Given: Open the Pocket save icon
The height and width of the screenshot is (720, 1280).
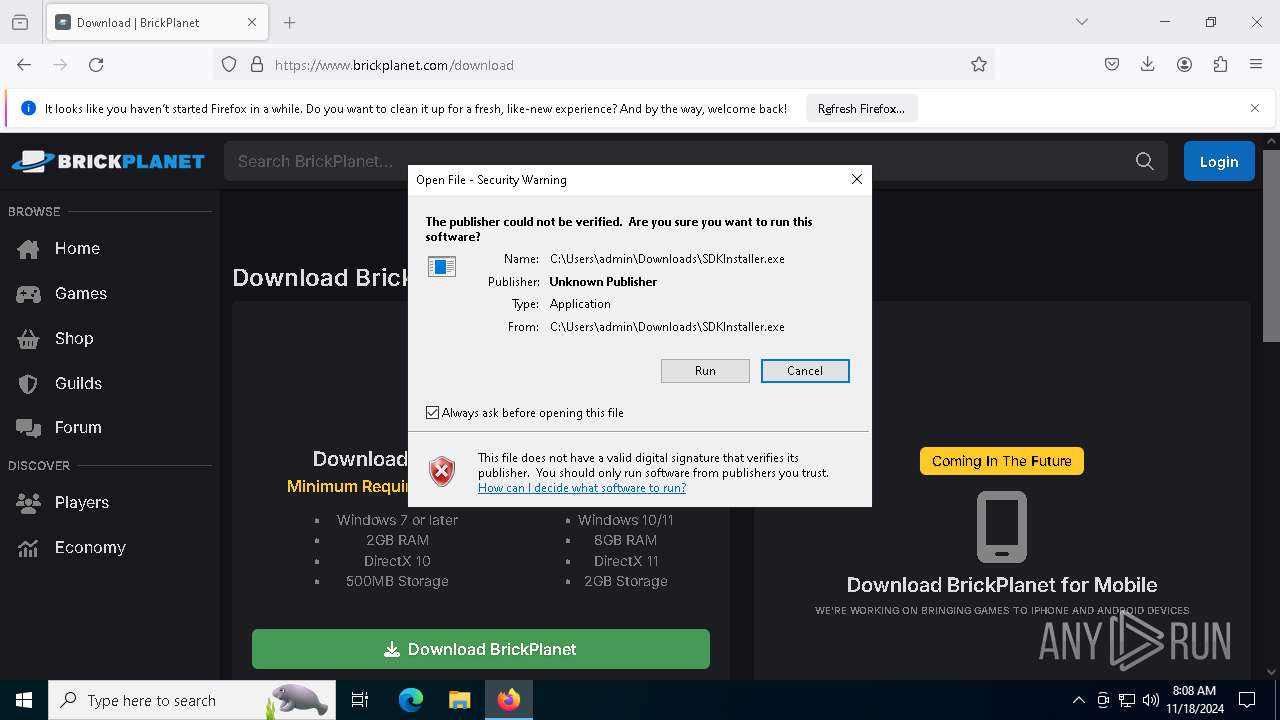Looking at the screenshot, I should pyautogui.click(x=1112, y=64).
